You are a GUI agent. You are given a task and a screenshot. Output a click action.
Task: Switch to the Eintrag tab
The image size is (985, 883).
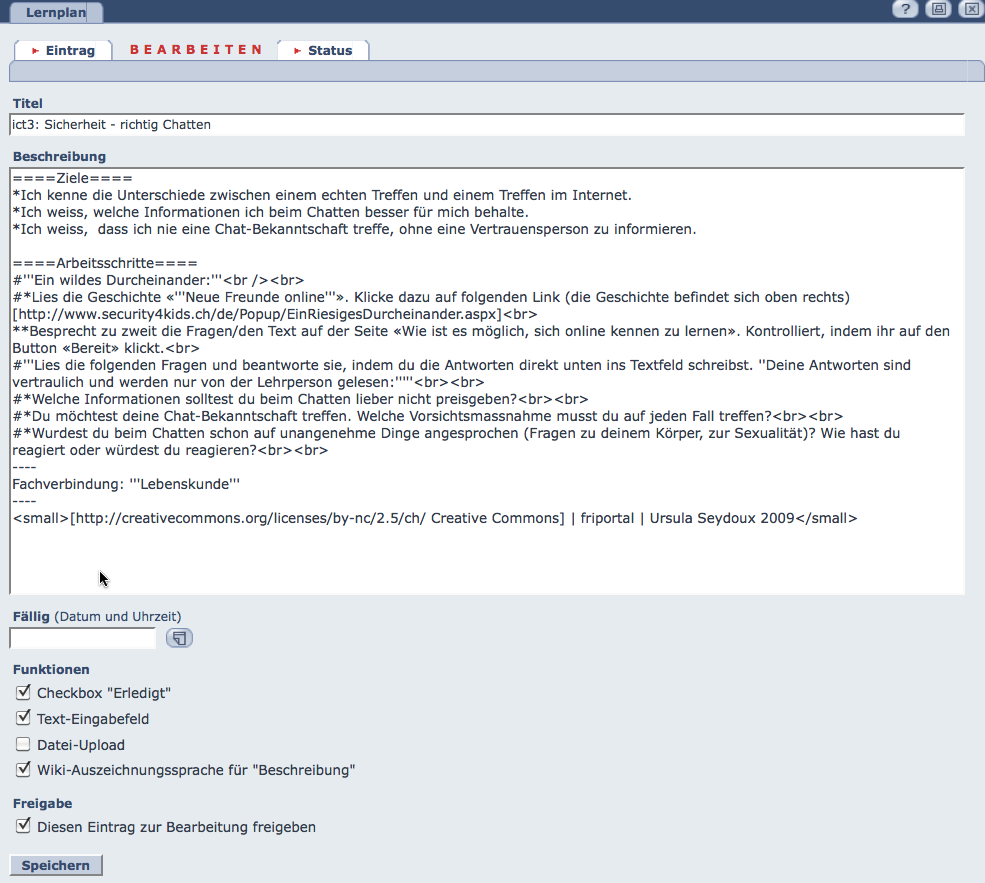click(x=63, y=50)
